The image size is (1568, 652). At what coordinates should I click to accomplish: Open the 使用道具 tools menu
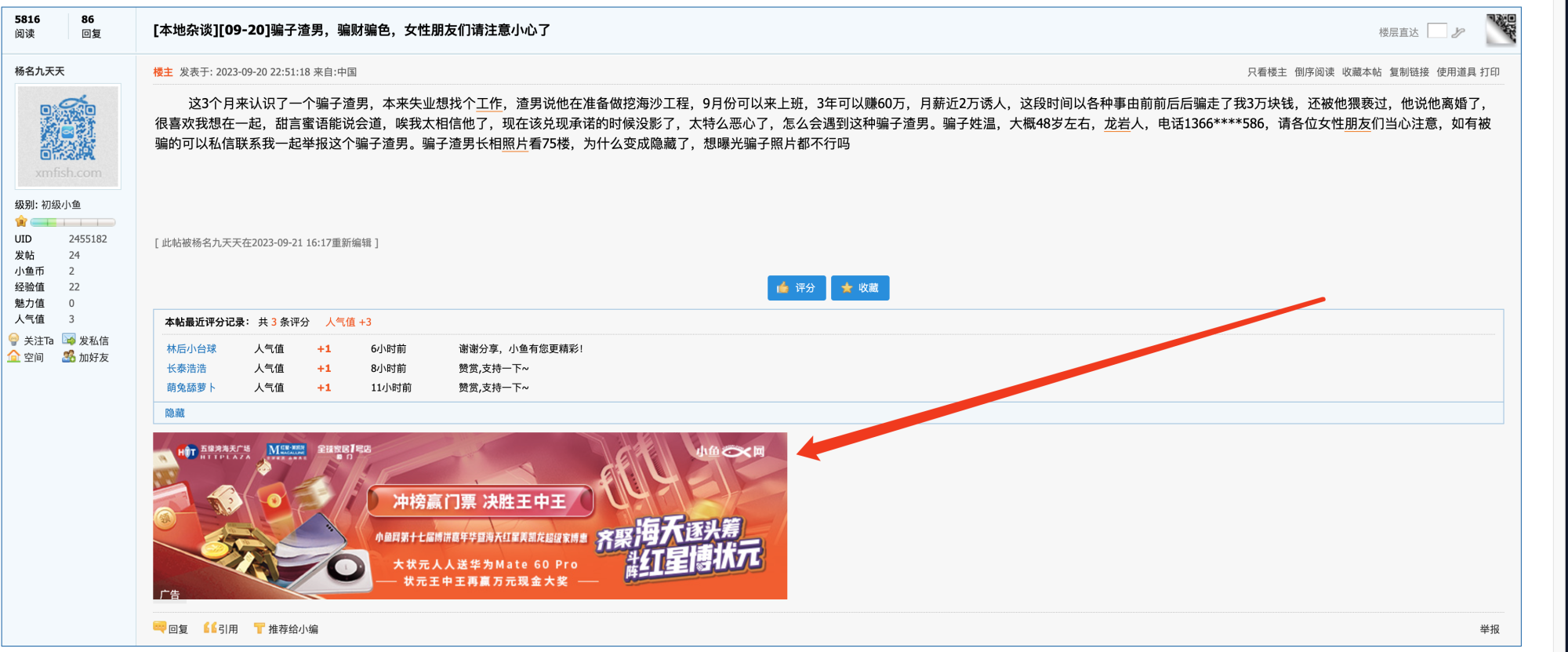tap(1456, 72)
